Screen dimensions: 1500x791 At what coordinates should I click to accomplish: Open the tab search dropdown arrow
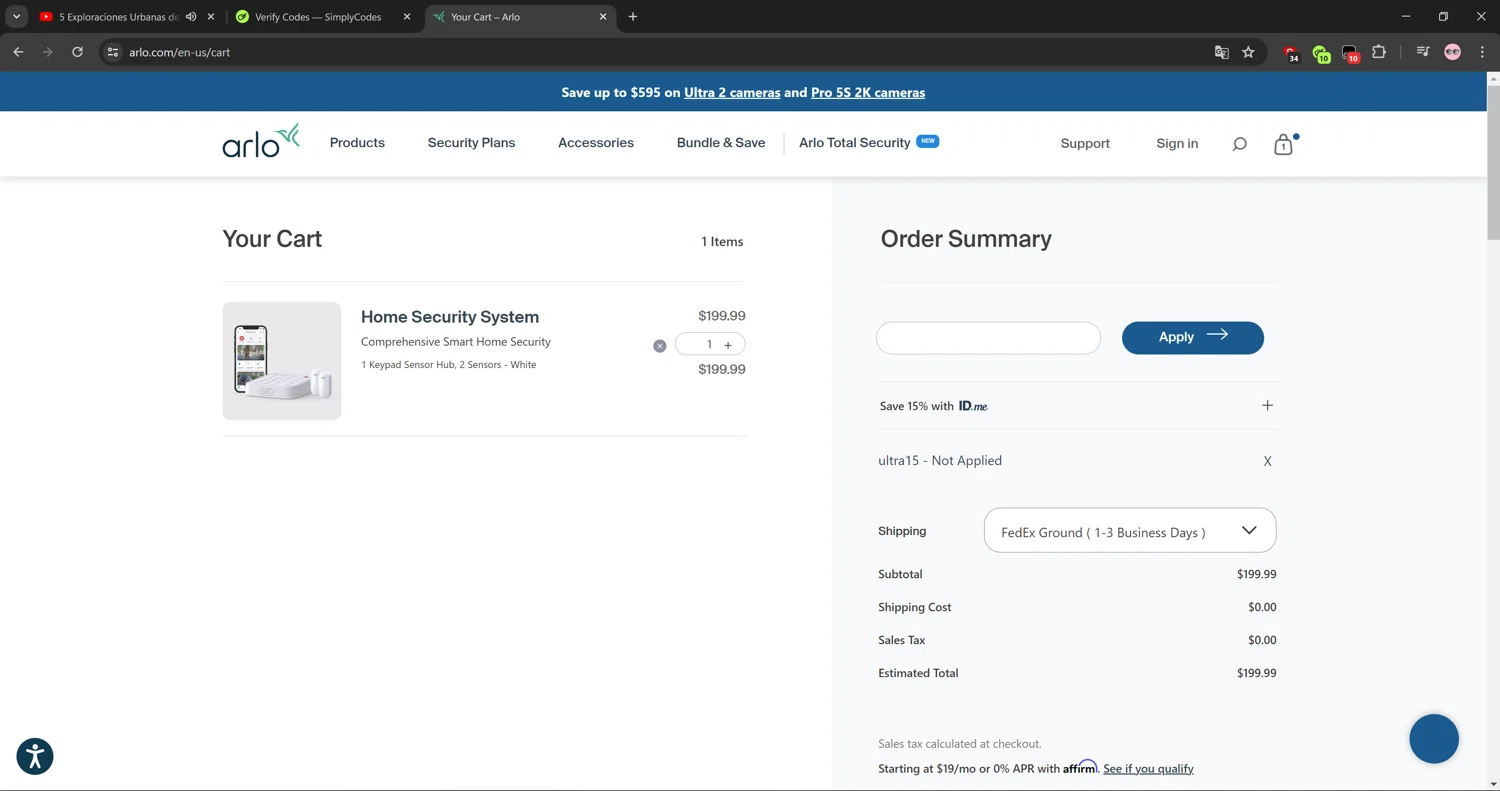click(16, 17)
